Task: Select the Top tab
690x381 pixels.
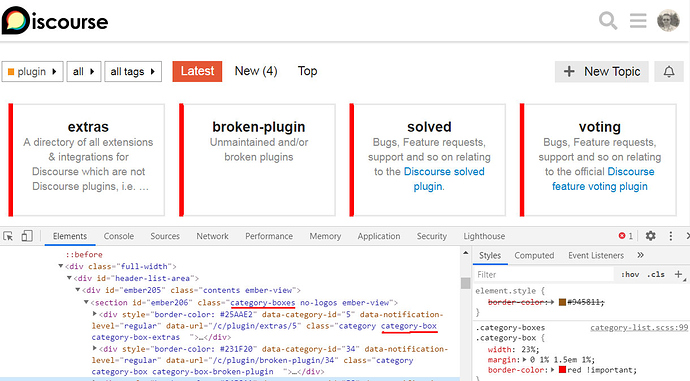Action: click(307, 71)
